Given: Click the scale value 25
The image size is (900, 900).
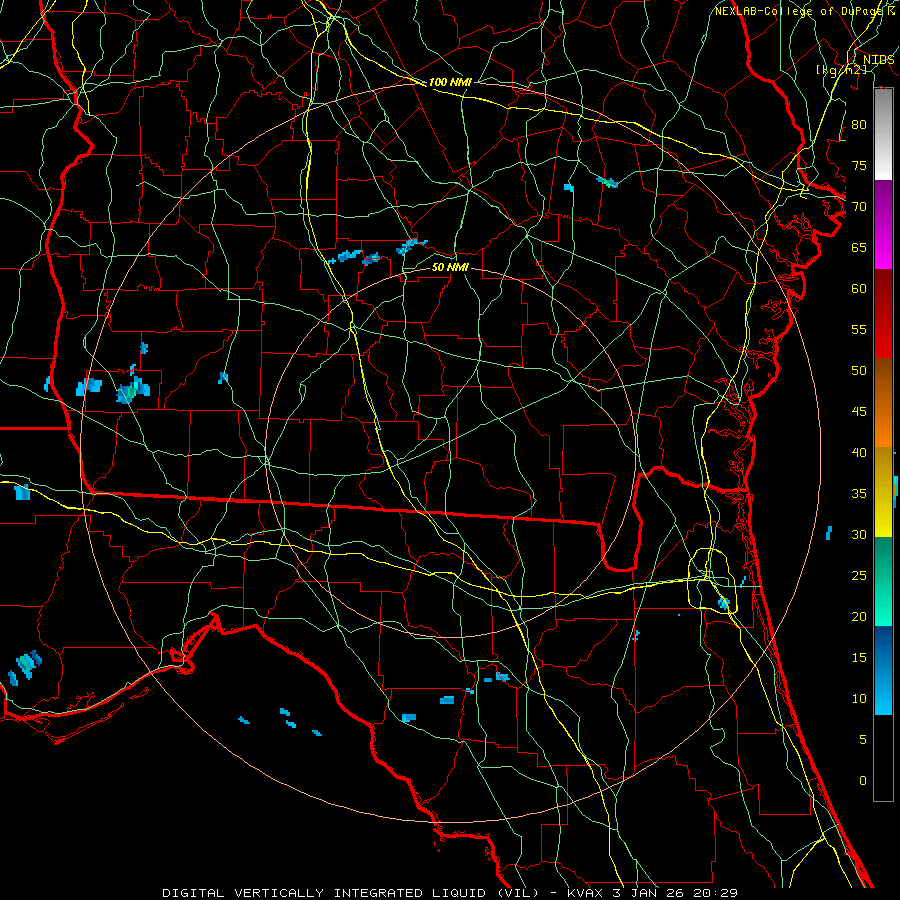Looking at the screenshot, I should click(x=859, y=576).
